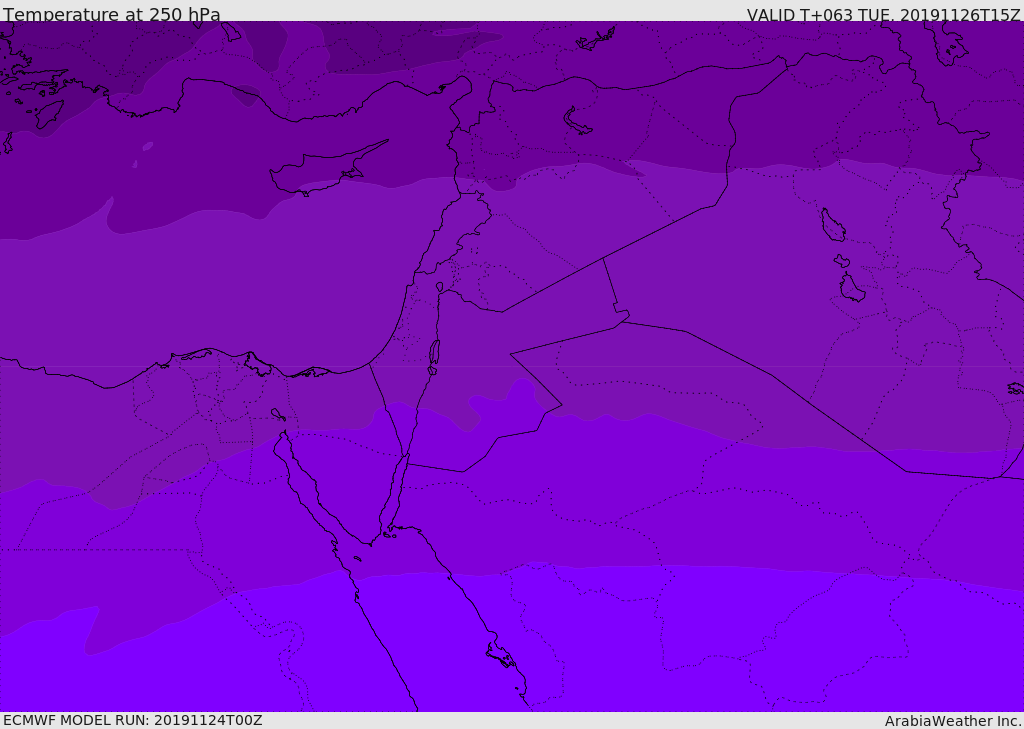Image resolution: width=1024 pixels, height=729 pixels.
Task: Click the 'Temperature at 250 hPa' title
Action: (x=112, y=14)
